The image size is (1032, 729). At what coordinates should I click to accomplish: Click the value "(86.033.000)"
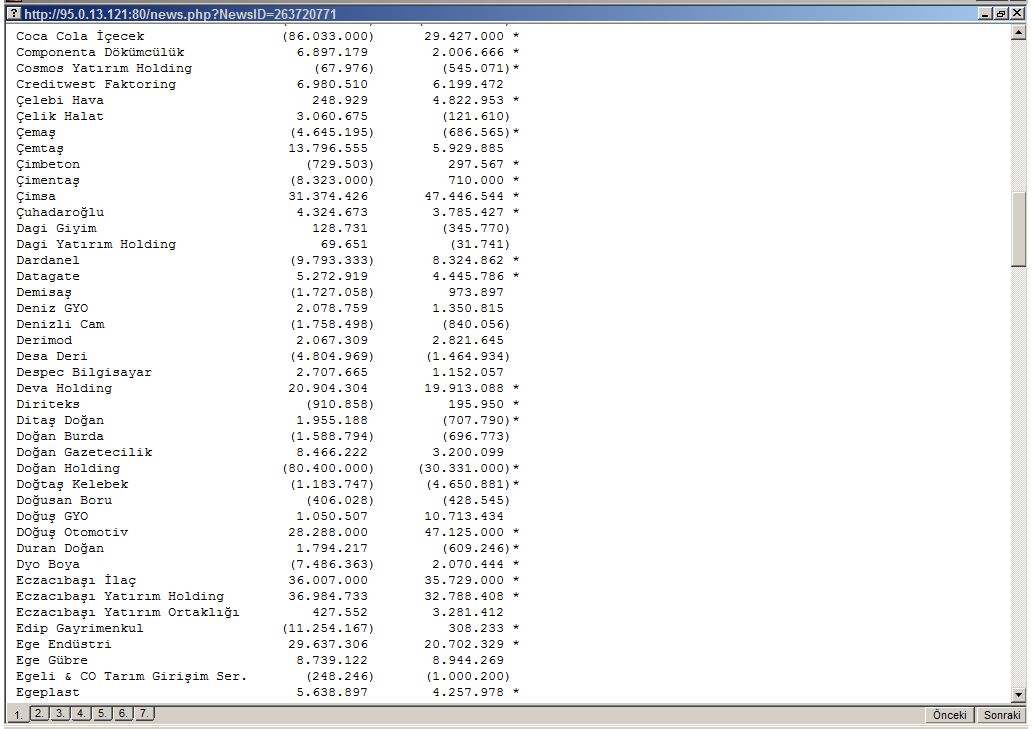click(328, 36)
